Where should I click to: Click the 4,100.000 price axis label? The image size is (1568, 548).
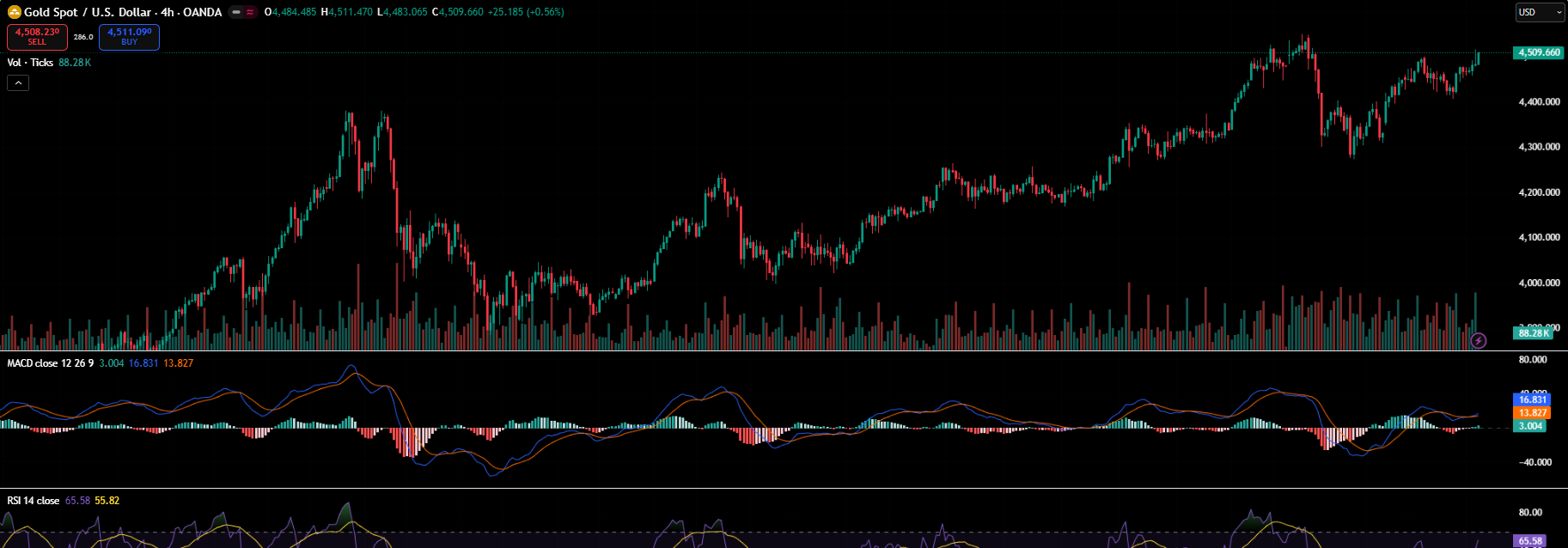1539,237
